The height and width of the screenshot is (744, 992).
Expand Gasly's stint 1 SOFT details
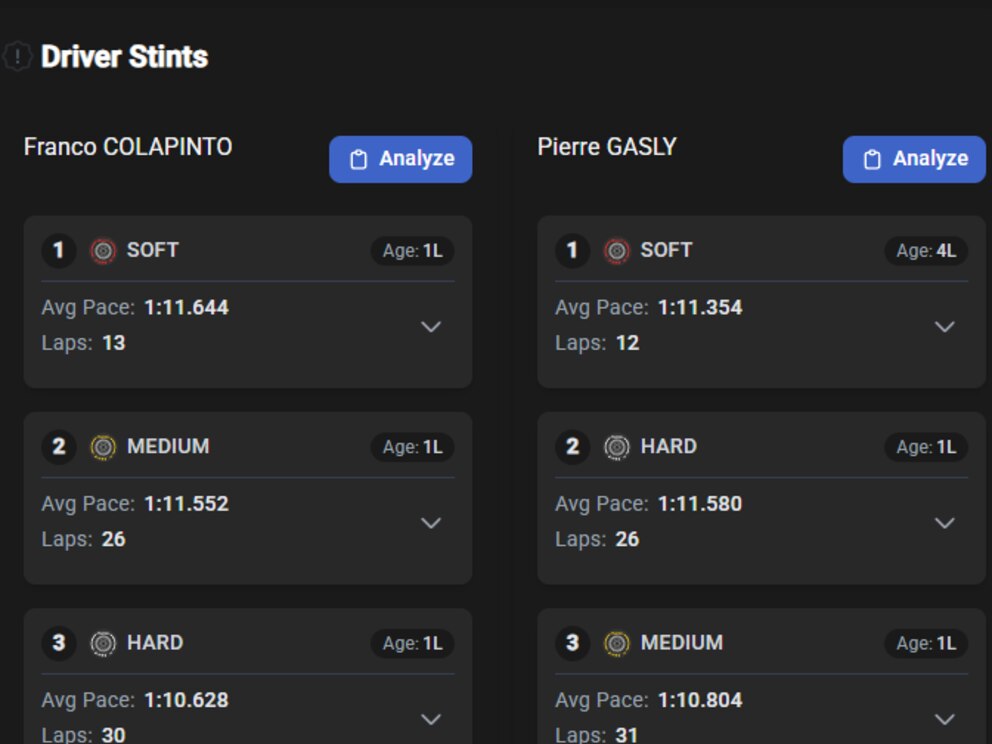[x=945, y=327]
